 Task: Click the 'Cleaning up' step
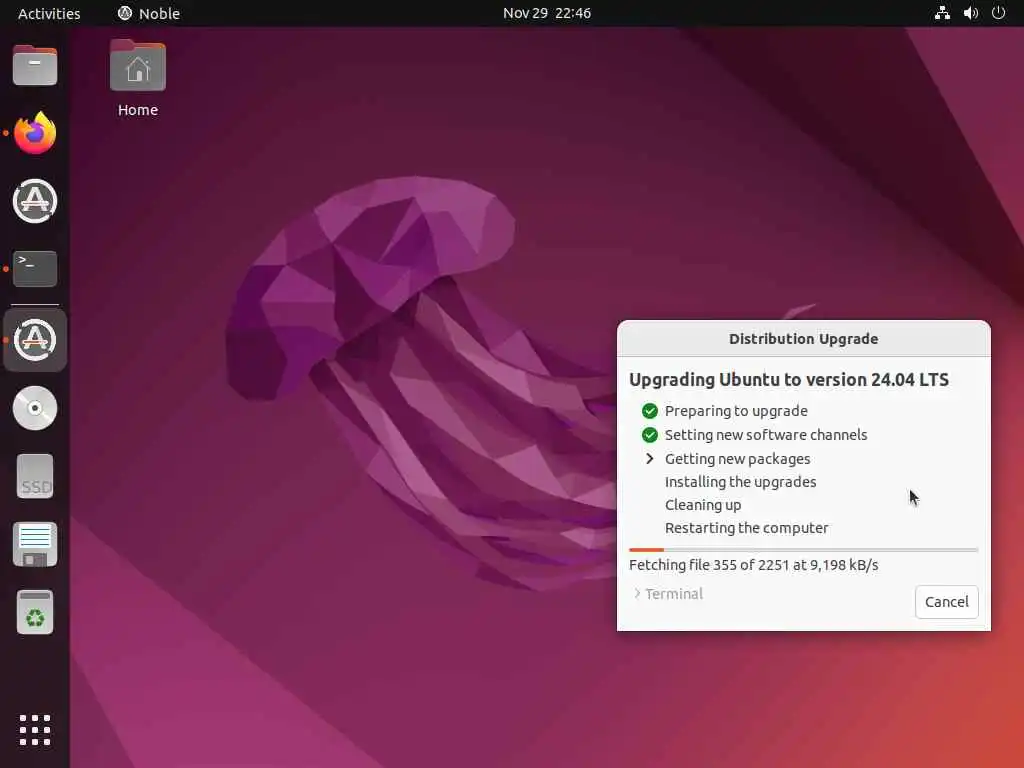703,505
